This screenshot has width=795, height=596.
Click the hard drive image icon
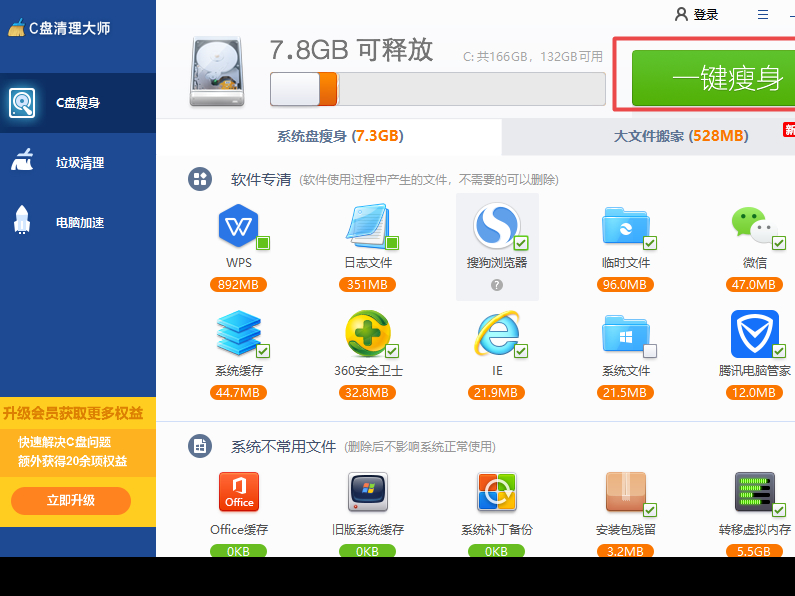point(217,71)
